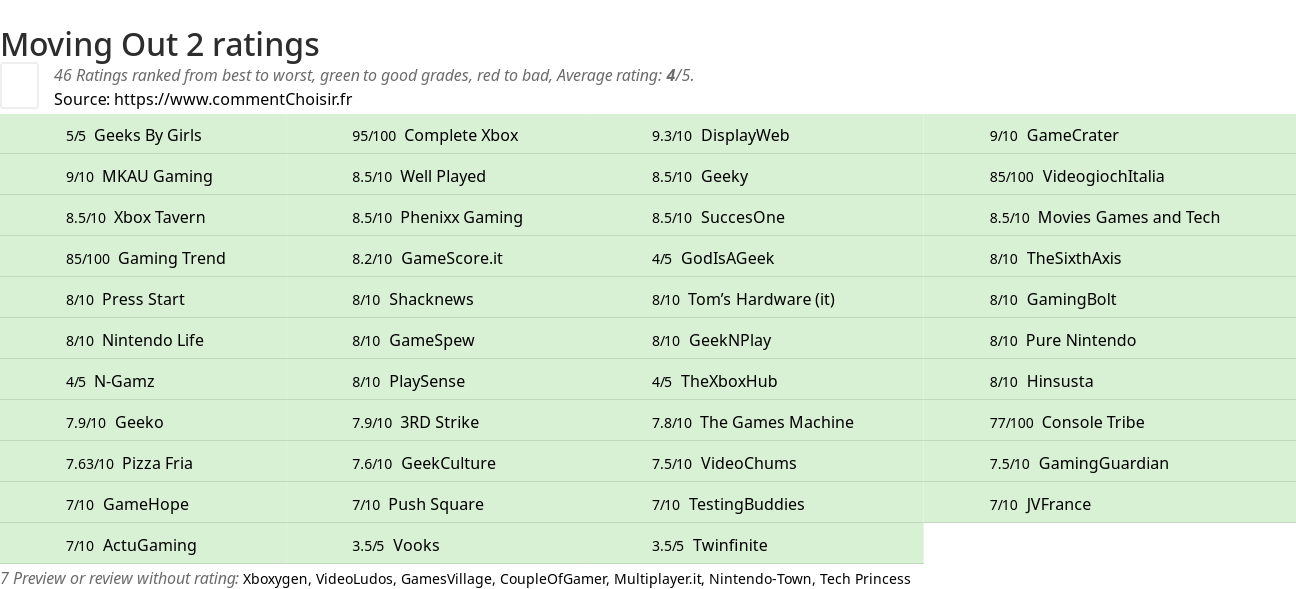Open the commentChoisir.fr source link
The image size is (1296, 589).
(232, 99)
